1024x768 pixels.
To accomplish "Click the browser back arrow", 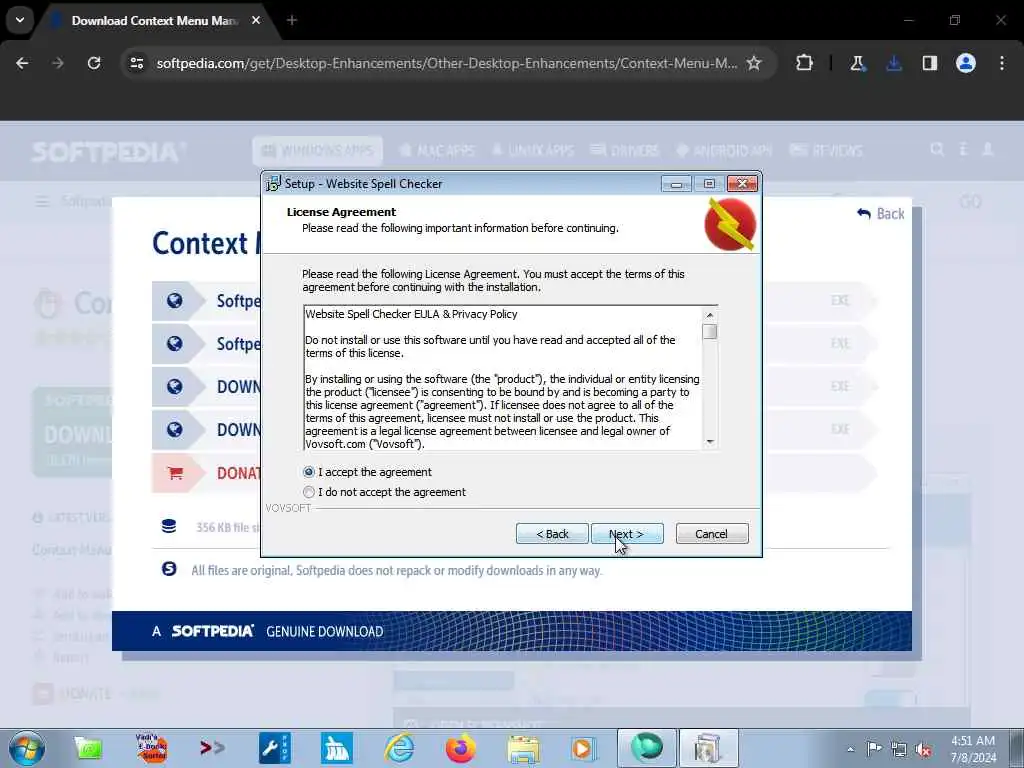I will (22, 63).
